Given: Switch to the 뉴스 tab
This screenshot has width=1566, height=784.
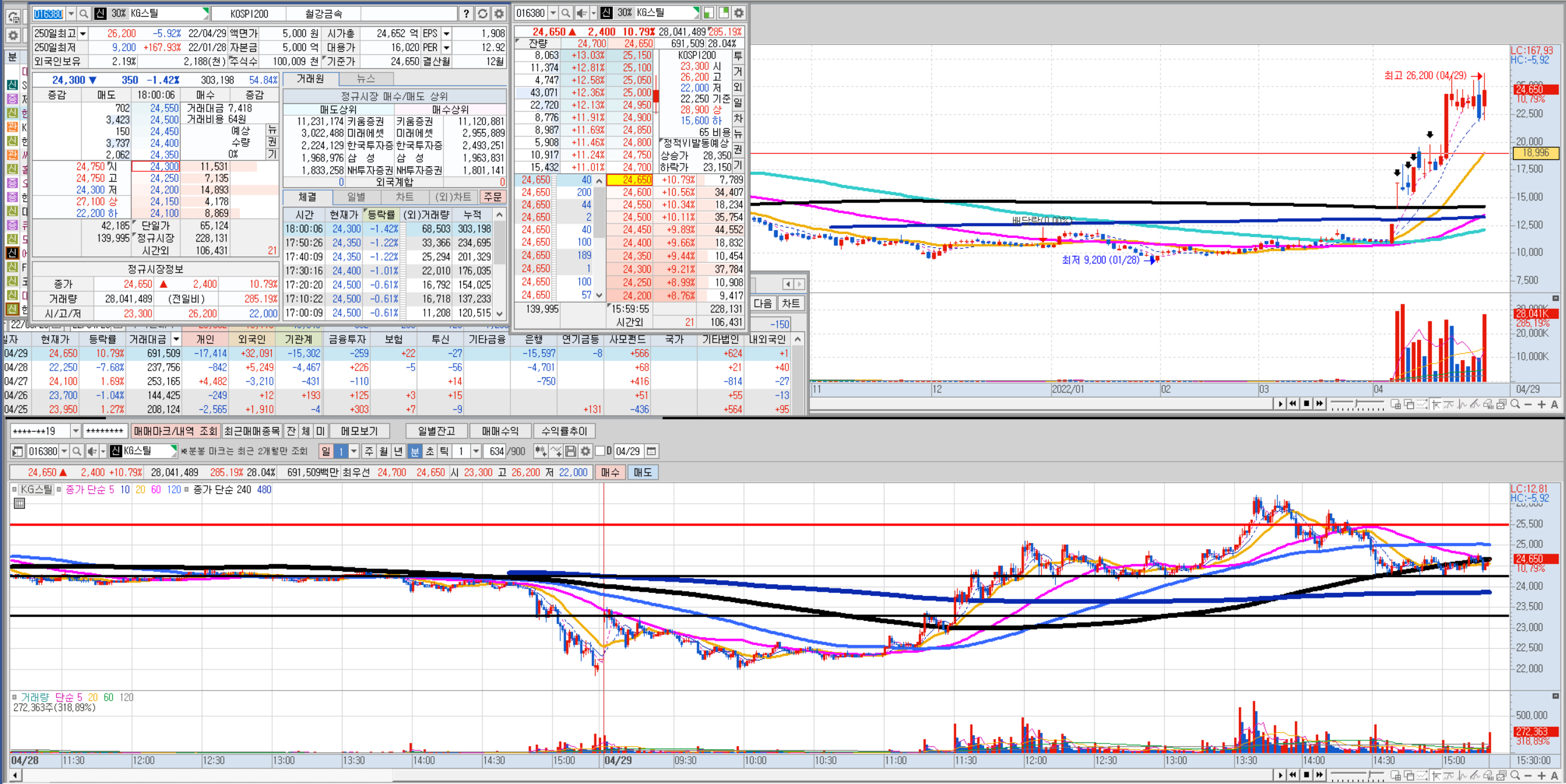Looking at the screenshot, I should click(366, 78).
